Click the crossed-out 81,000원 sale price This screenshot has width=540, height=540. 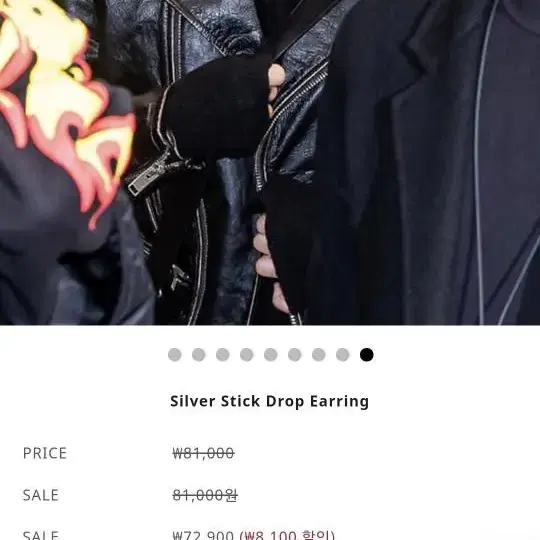(205, 496)
